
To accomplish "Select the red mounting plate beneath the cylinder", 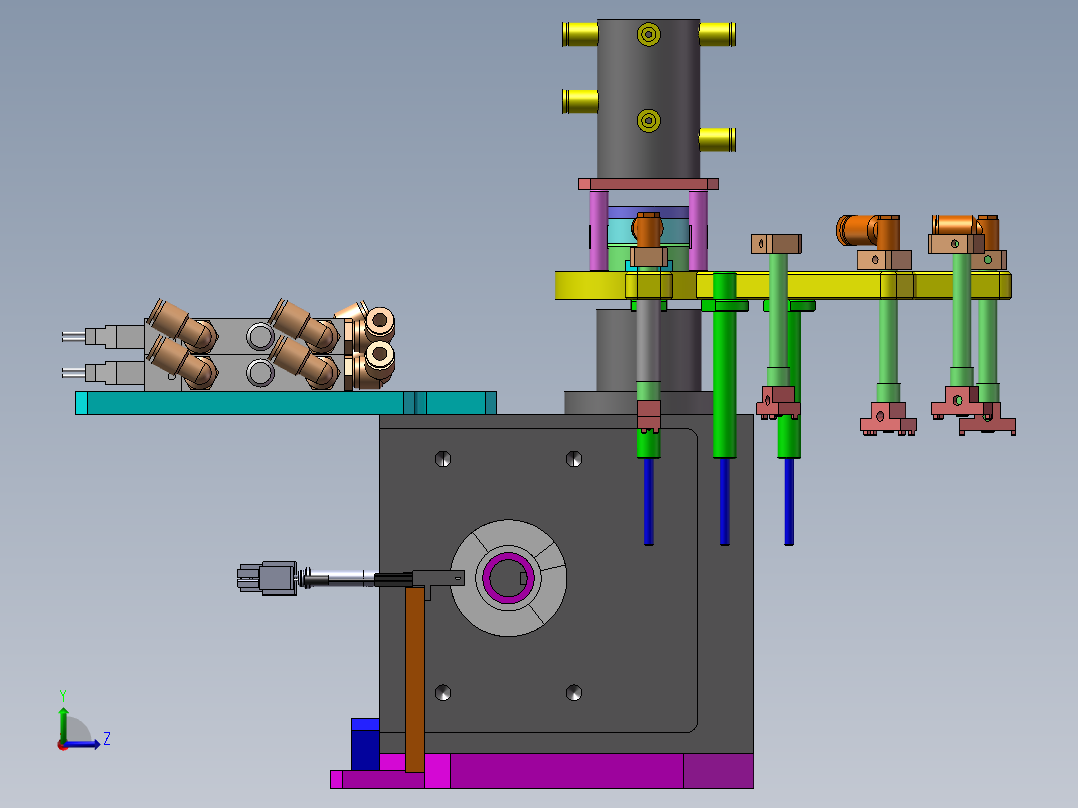I will pos(648,184).
